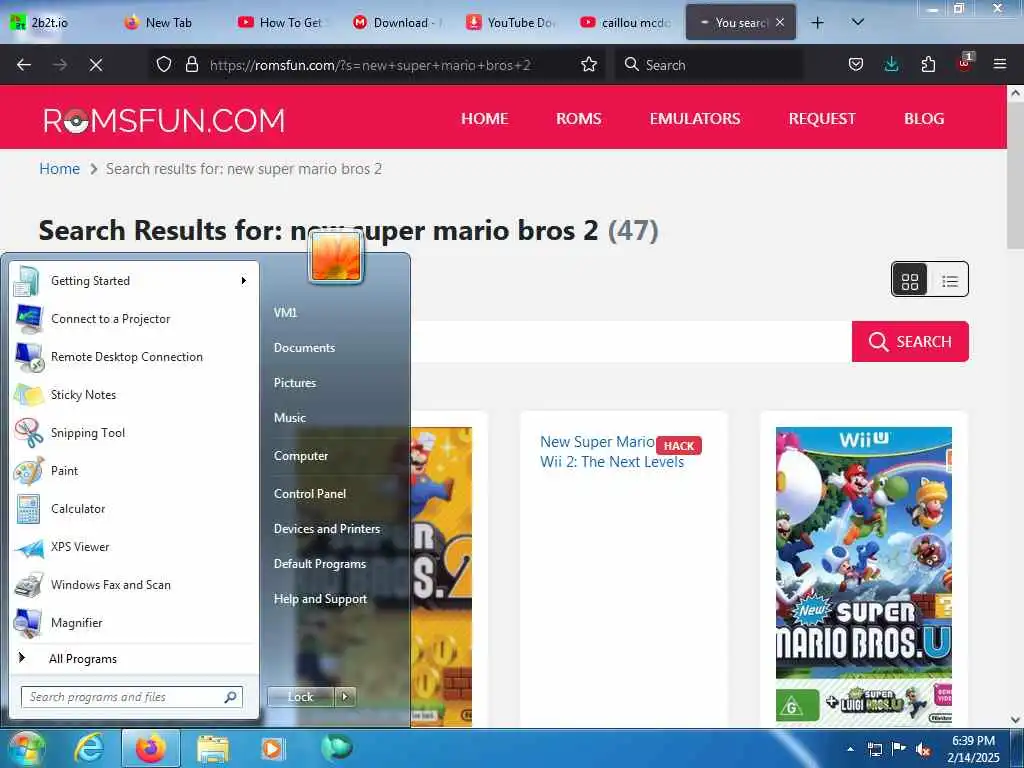Screen dimensions: 1024x768
Task: Open Internet Explorer from taskbar
Action: tap(89, 748)
